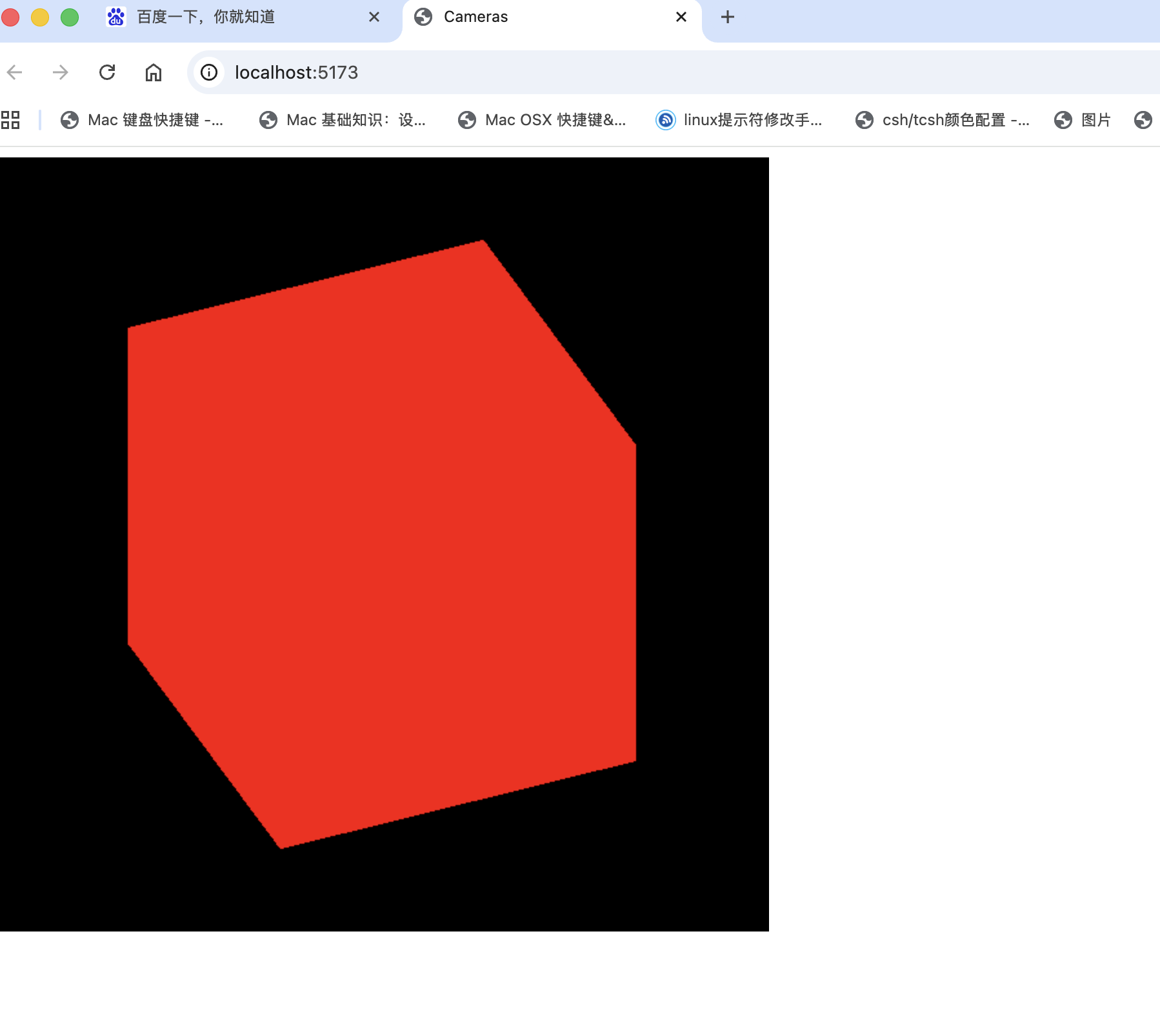Open the csh/tcsh颜色配置 bookmark

point(943,120)
